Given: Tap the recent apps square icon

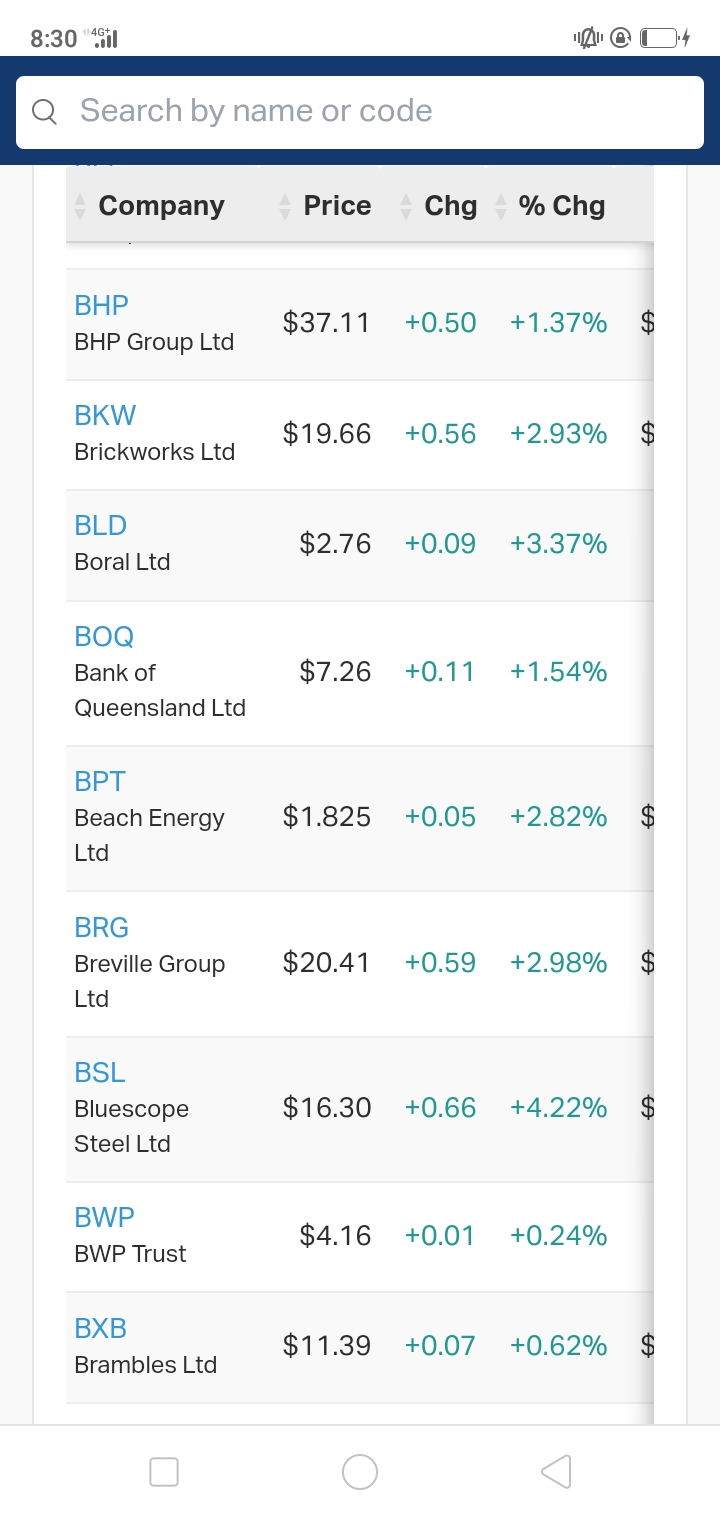Looking at the screenshot, I should [164, 1471].
